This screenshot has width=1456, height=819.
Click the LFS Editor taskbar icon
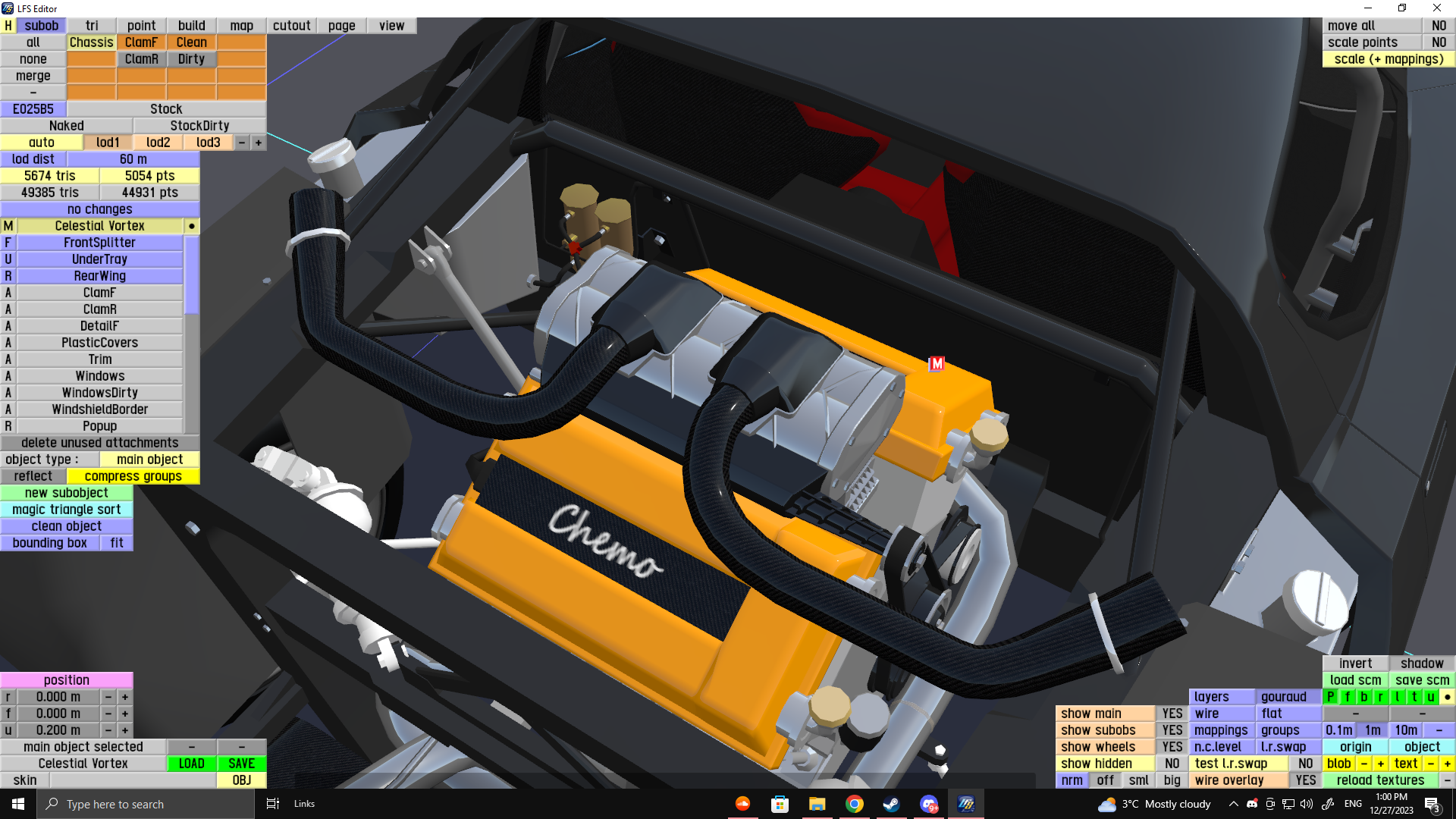pyautogui.click(x=965, y=804)
